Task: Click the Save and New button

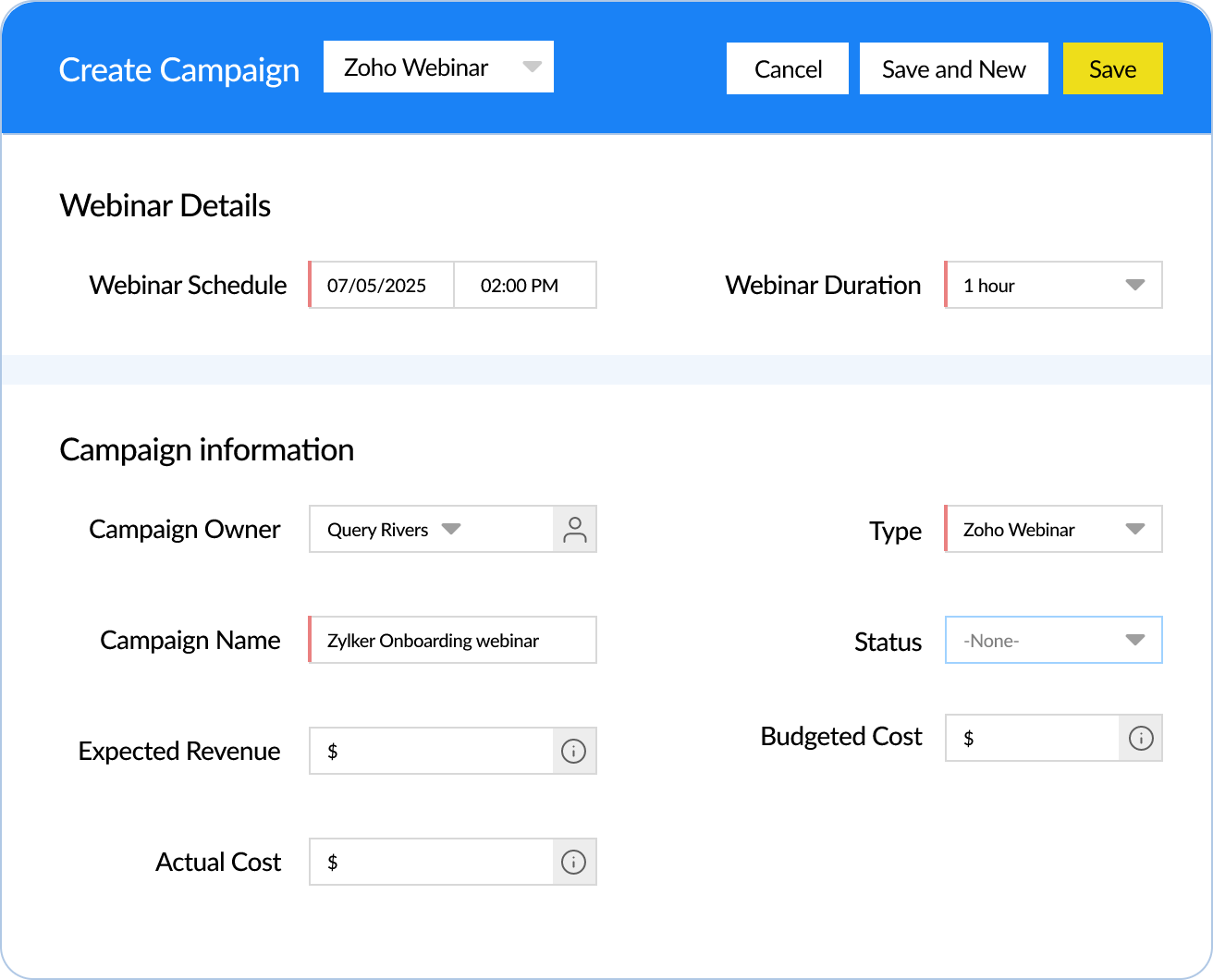Action: (953, 68)
